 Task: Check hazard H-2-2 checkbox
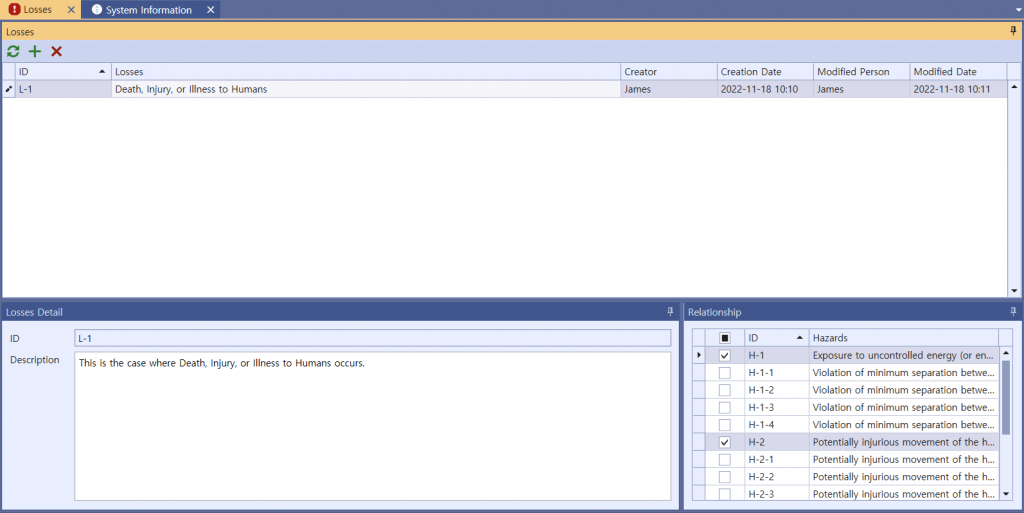[x=724, y=477]
